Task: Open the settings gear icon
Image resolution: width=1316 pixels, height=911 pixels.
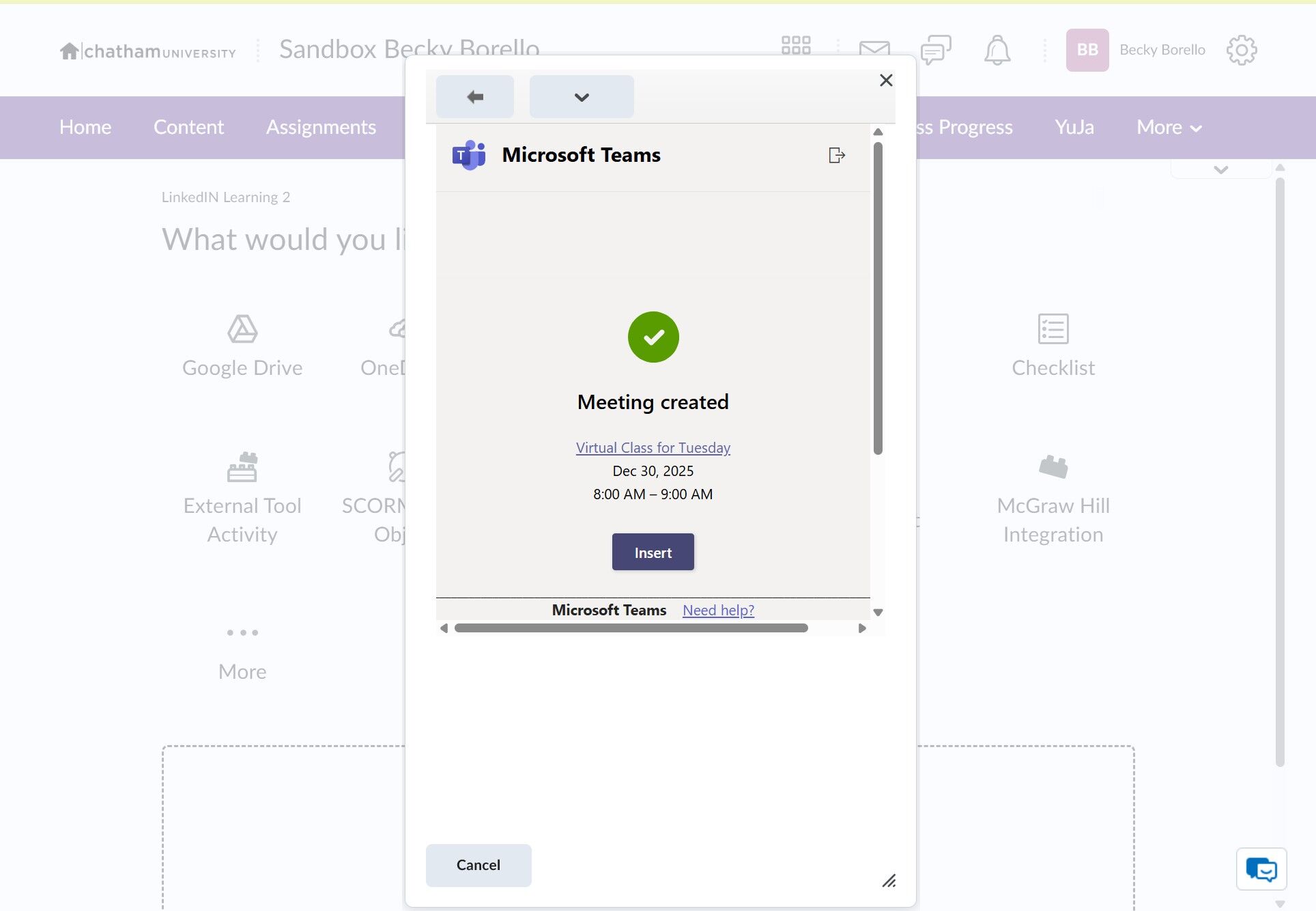Action: [x=1241, y=50]
